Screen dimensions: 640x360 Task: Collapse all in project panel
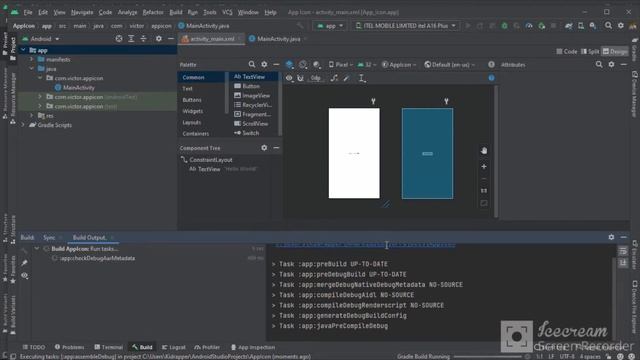[x=143, y=39]
